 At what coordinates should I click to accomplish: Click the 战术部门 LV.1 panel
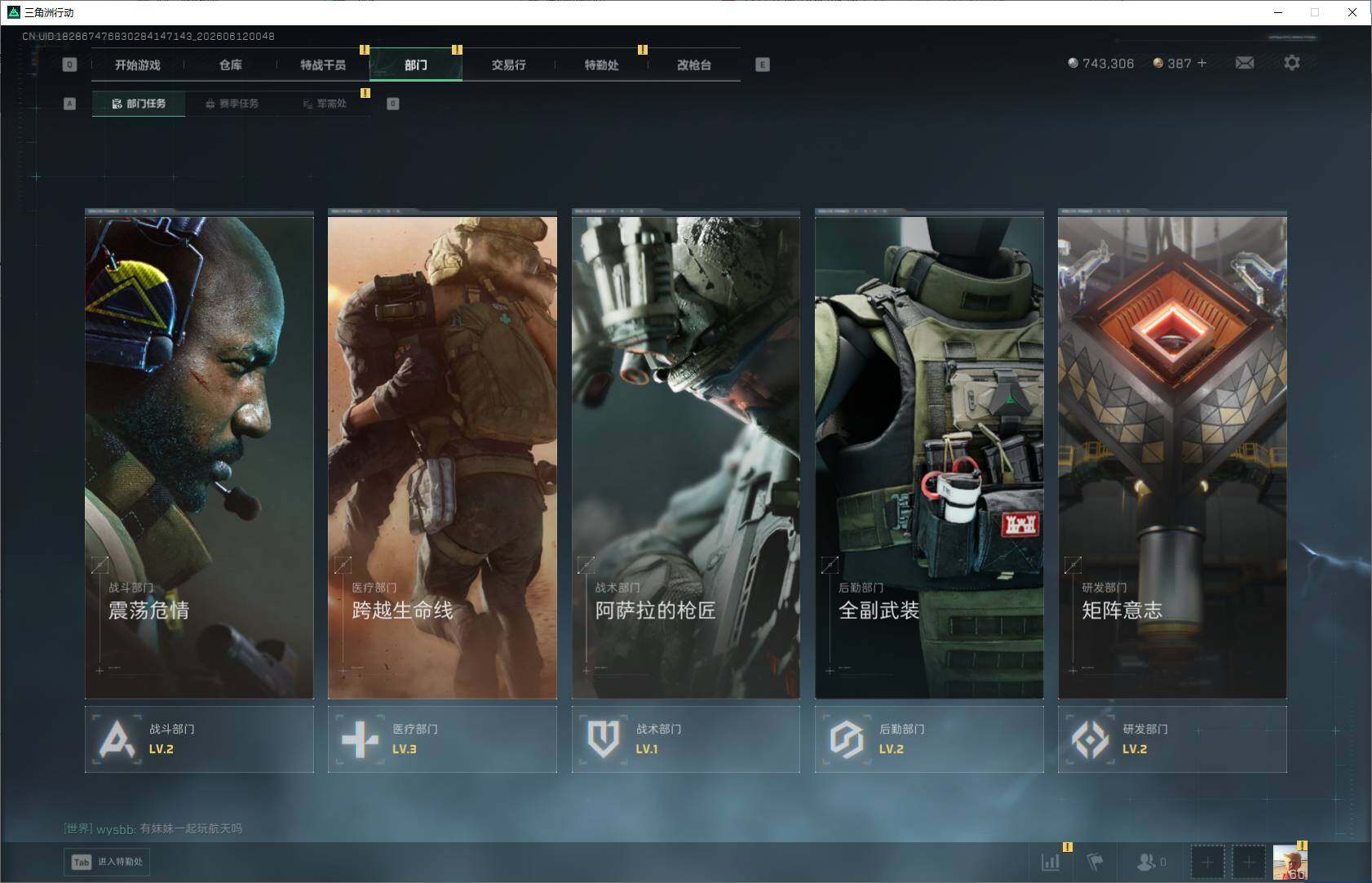tap(686, 739)
